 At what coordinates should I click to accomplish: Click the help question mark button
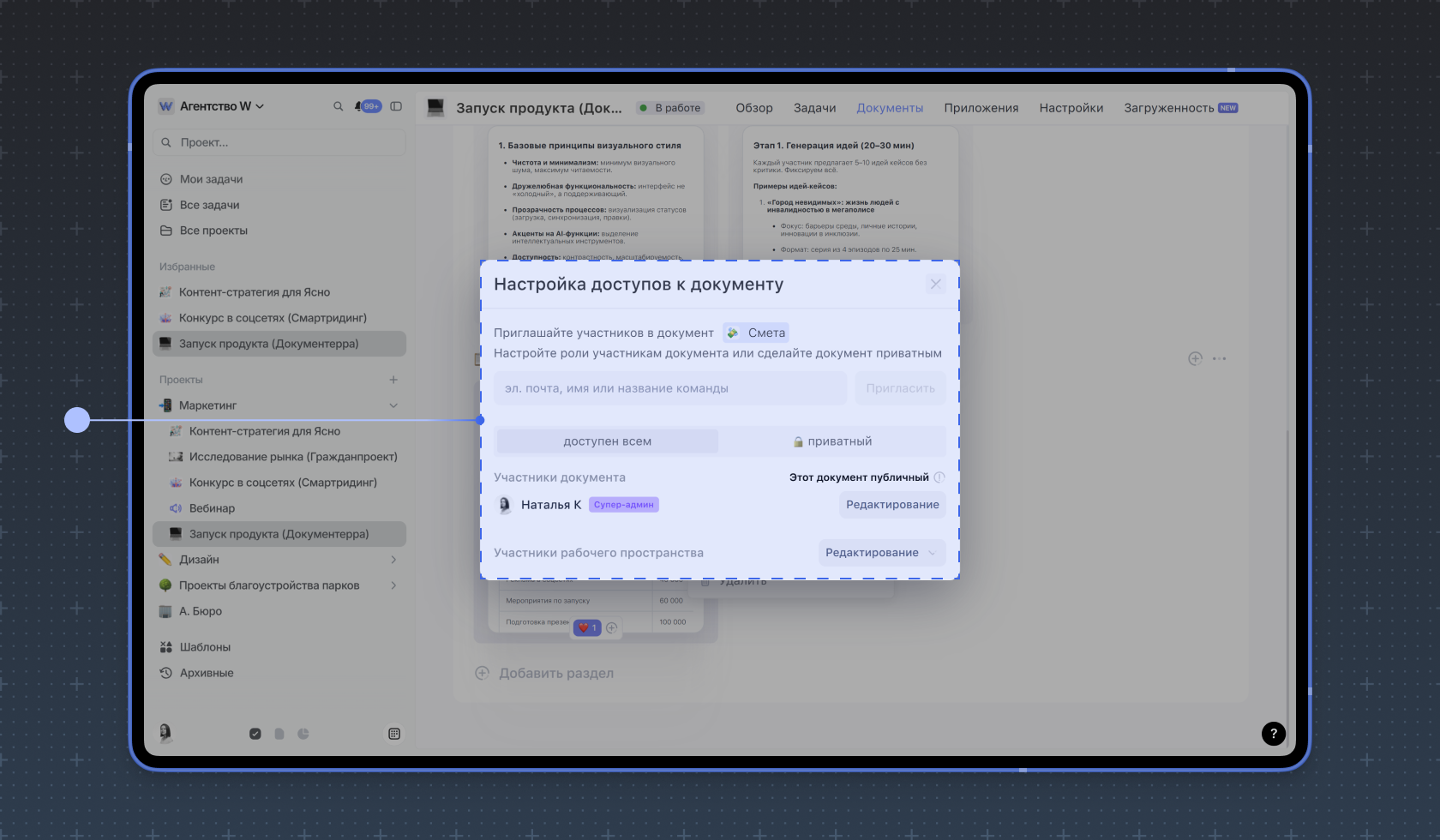pyautogui.click(x=1273, y=733)
